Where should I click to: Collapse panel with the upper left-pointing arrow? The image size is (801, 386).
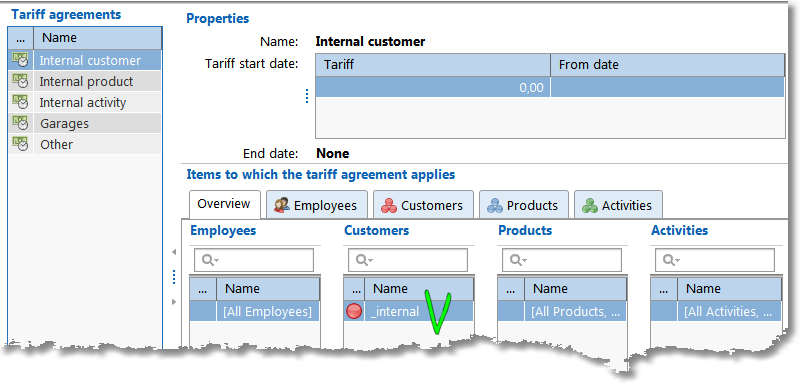click(x=174, y=252)
